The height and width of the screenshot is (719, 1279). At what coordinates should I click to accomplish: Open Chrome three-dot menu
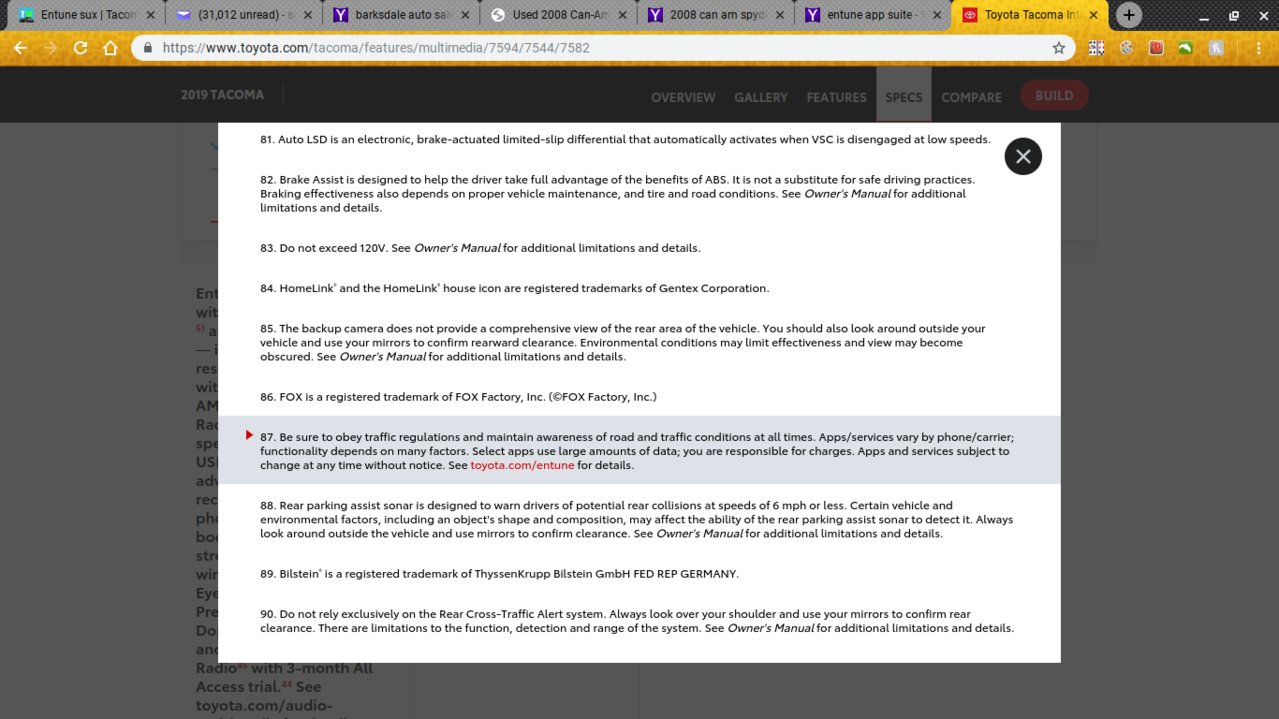[1258, 47]
